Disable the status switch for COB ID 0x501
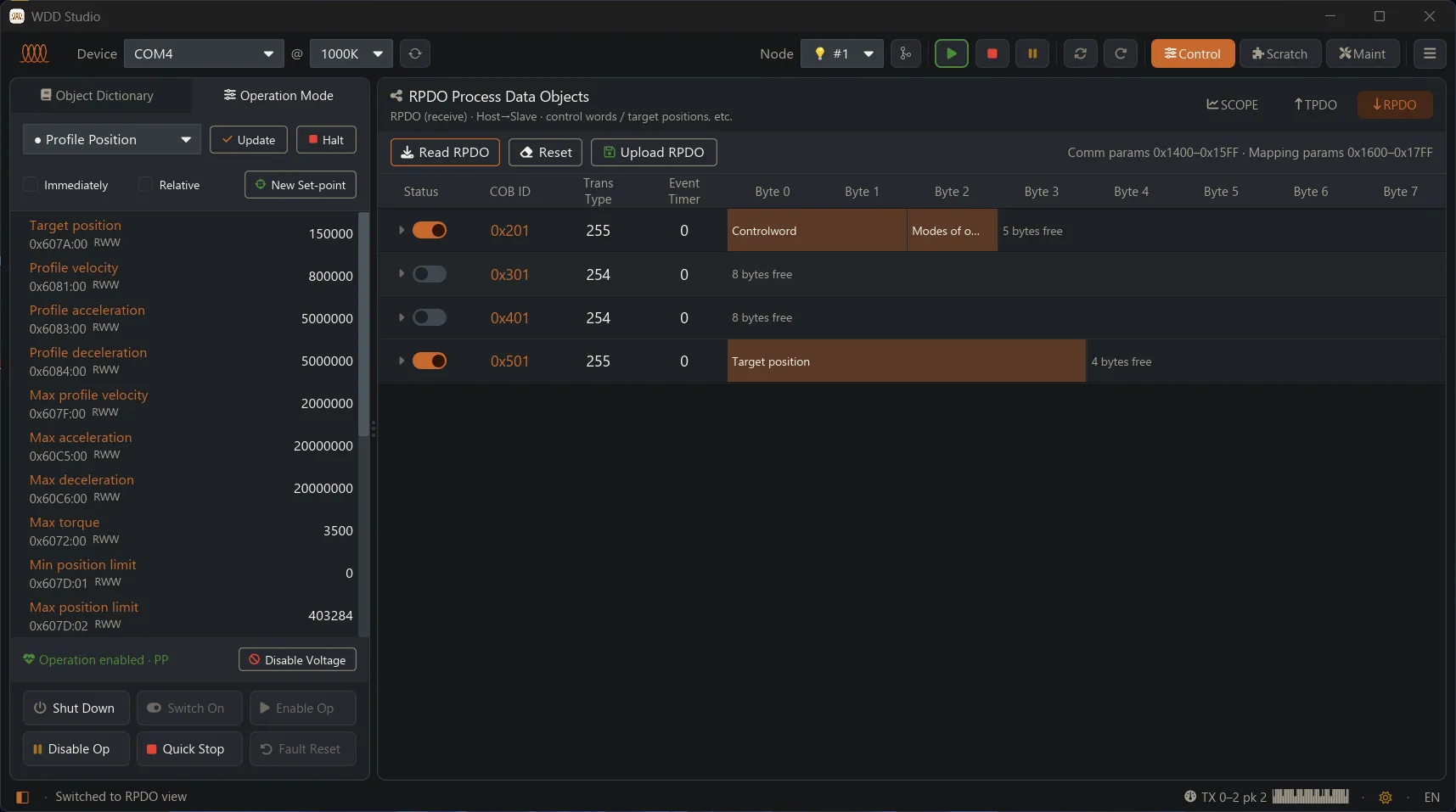Screen dimensions: 1456x812 (x=430, y=361)
